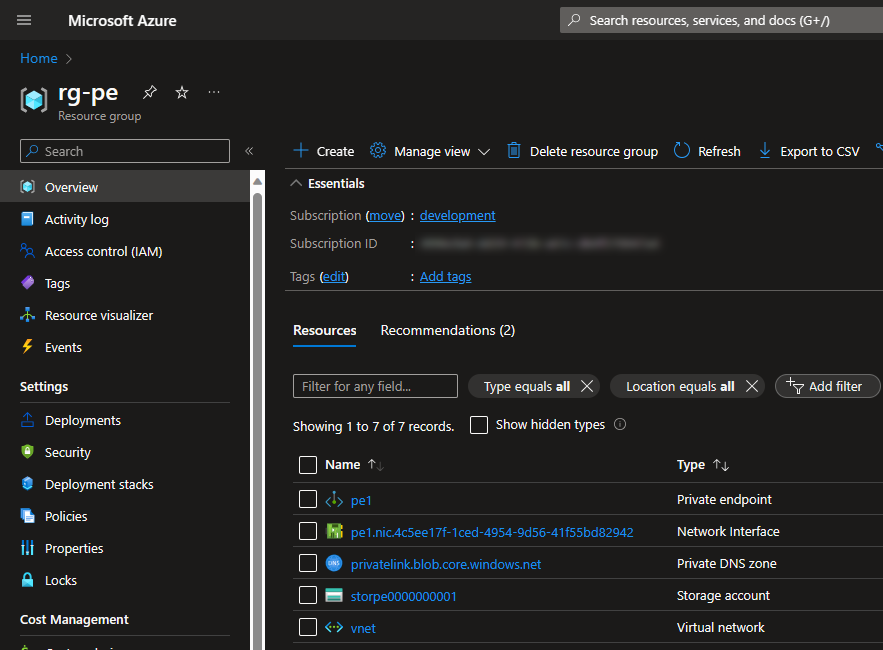This screenshot has width=883, height=650.
Task: Go to Home breadcrumb
Action: click(x=38, y=58)
